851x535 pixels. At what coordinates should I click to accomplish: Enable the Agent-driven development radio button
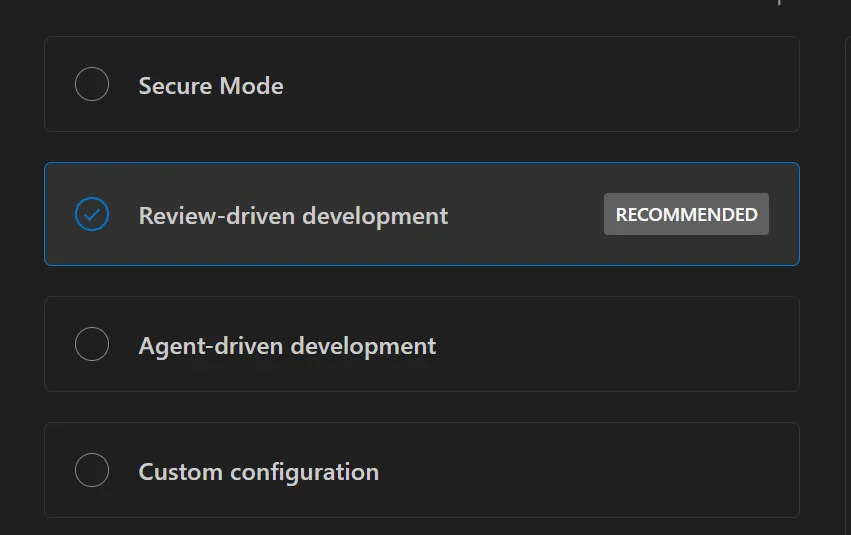[92, 344]
